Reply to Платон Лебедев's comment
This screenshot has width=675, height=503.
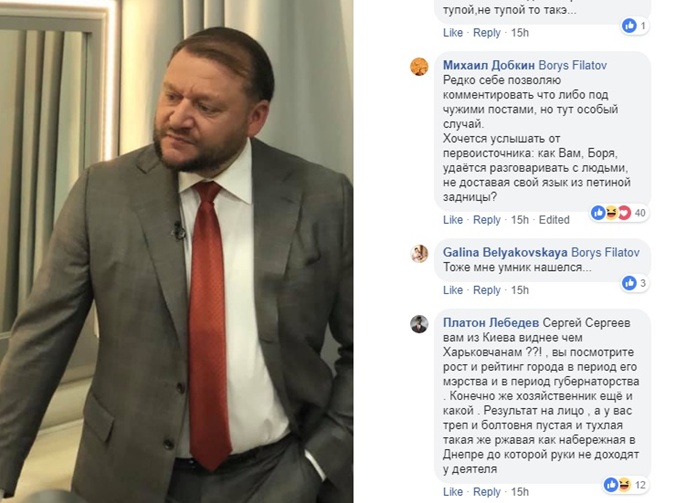click(x=486, y=491)
